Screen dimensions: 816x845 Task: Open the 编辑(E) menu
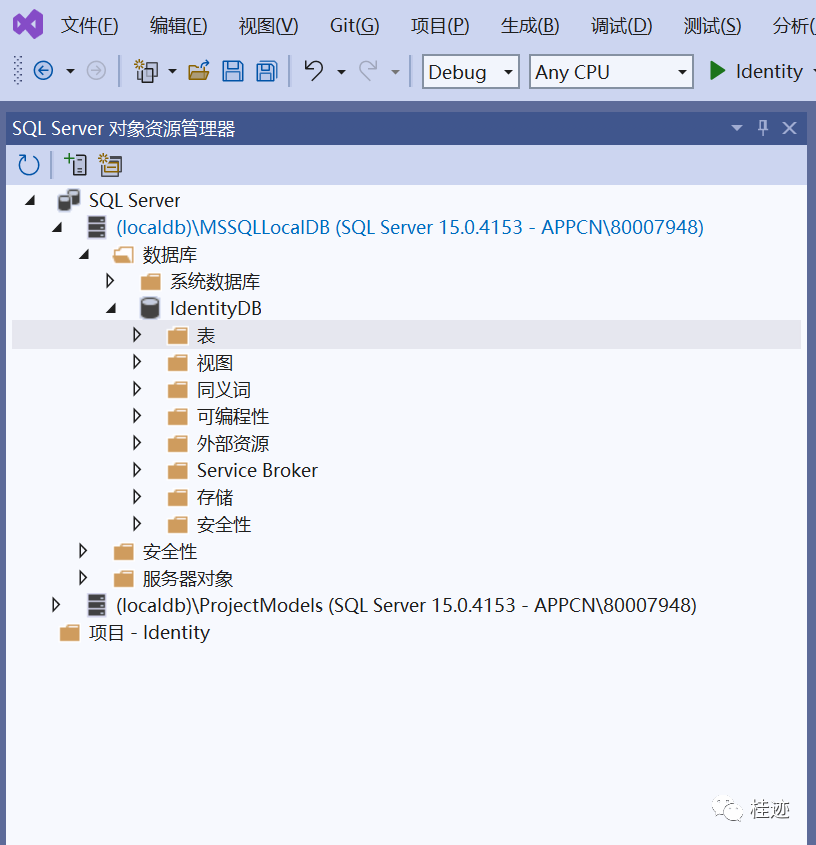[x=178, y=25]
